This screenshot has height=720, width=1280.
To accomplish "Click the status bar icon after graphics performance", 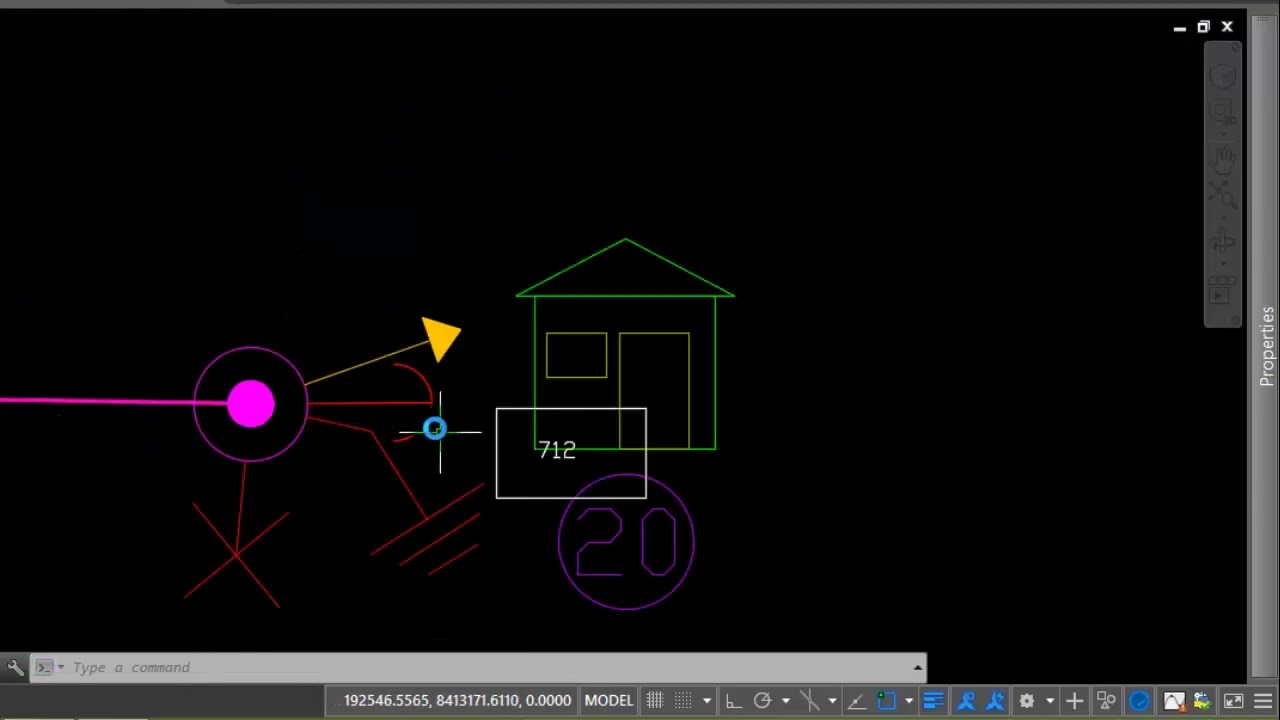I will 1202,701.
